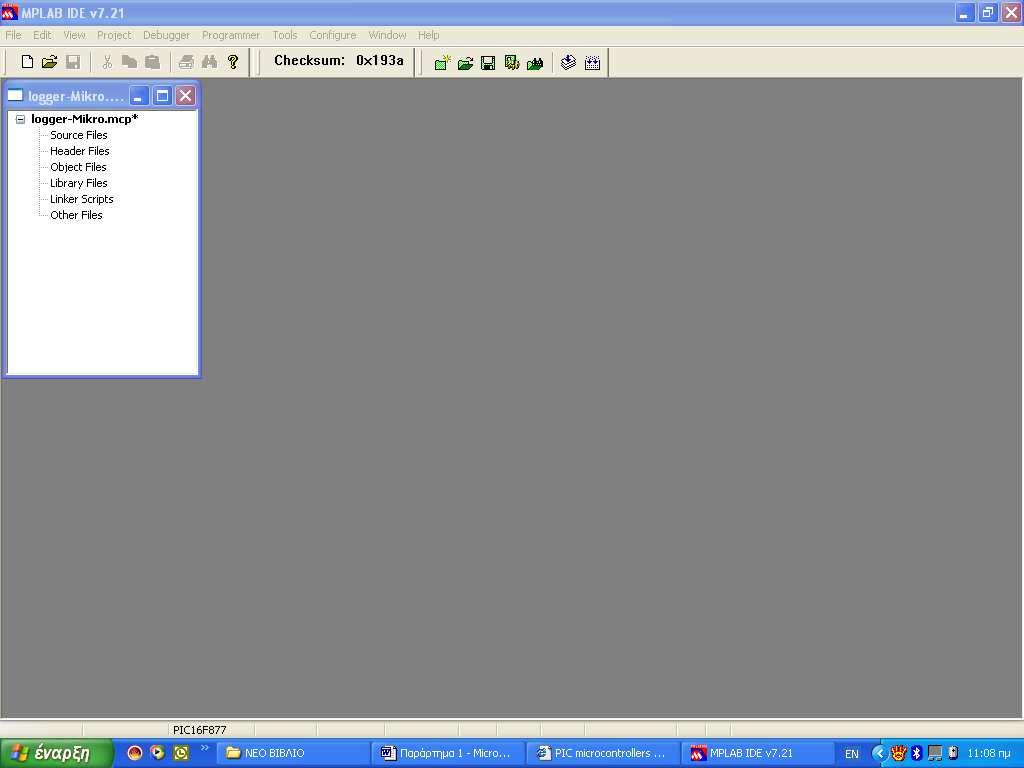The width and height of the screenshot is (1024, 768).
Task: Click the third quick launch icon
Action: (x=181, y=753)
